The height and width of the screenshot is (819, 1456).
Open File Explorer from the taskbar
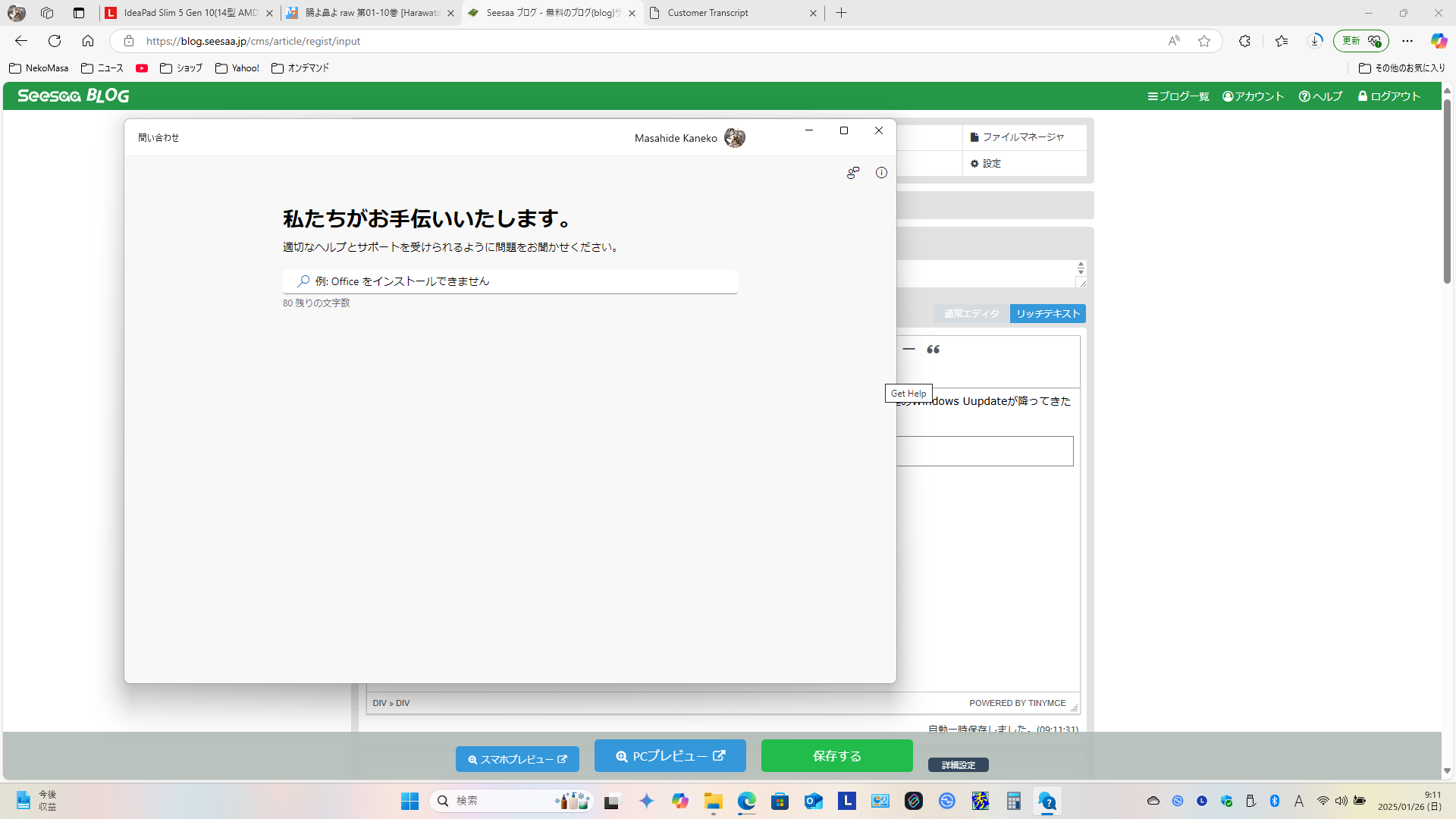coord(714,801)
